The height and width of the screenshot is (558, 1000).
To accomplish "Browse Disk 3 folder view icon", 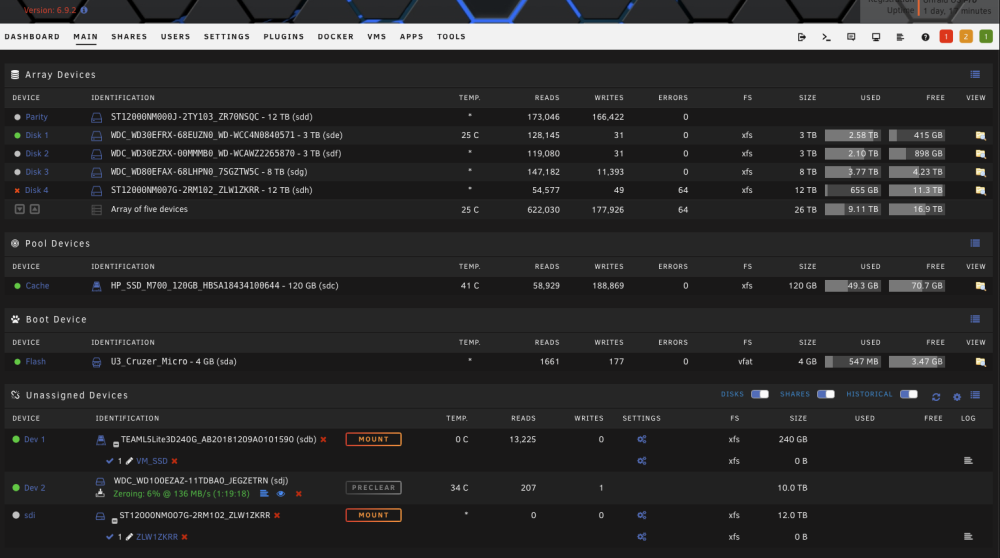I will point(980,172).
